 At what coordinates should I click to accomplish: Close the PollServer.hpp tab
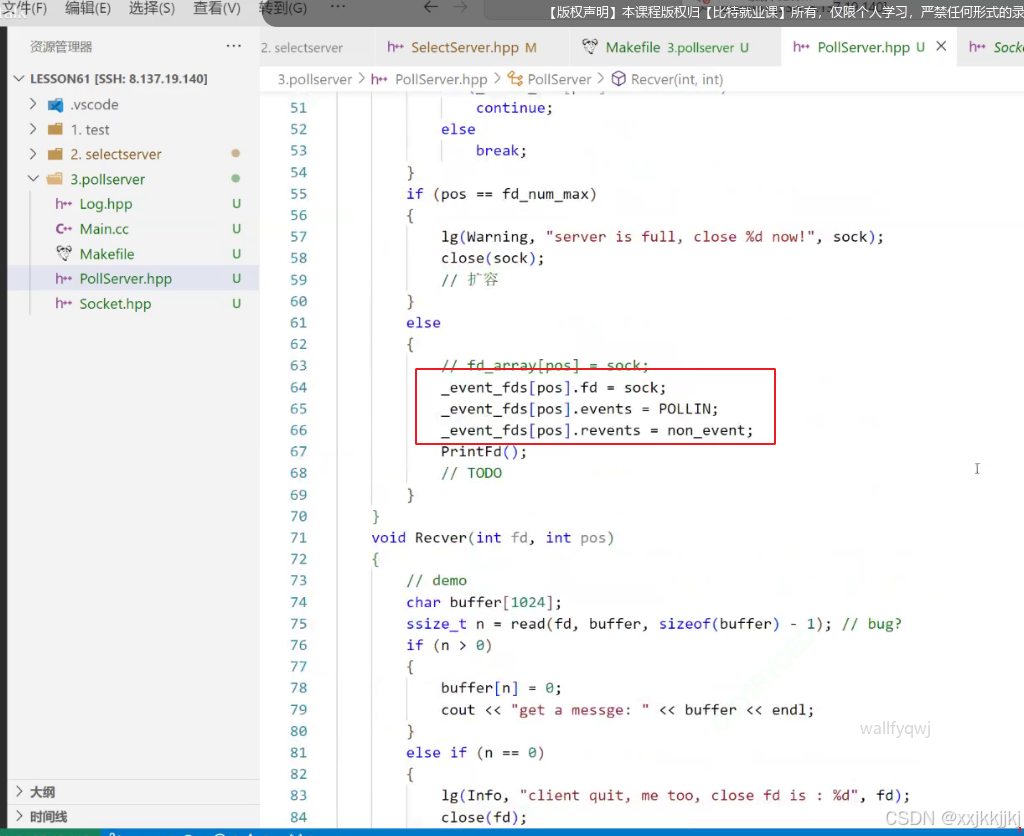[941, 46]
